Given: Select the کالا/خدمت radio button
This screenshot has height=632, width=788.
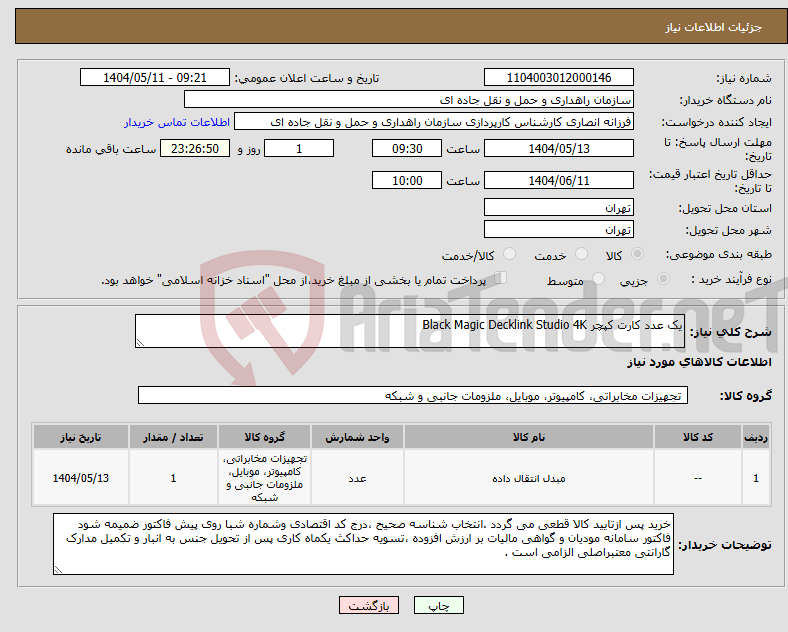Looking at the screenshot, I should 510,254.
